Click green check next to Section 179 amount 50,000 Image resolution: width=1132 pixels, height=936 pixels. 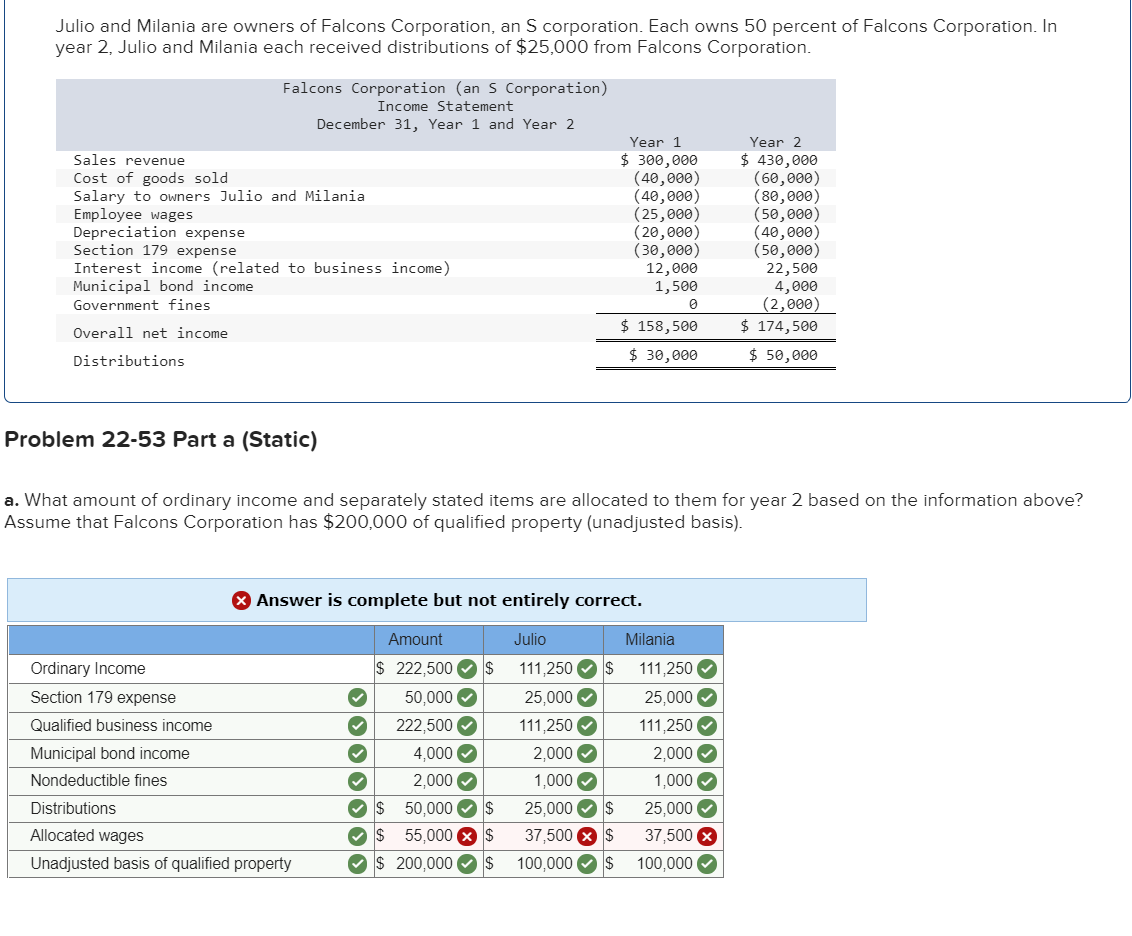tap(468, 698)
